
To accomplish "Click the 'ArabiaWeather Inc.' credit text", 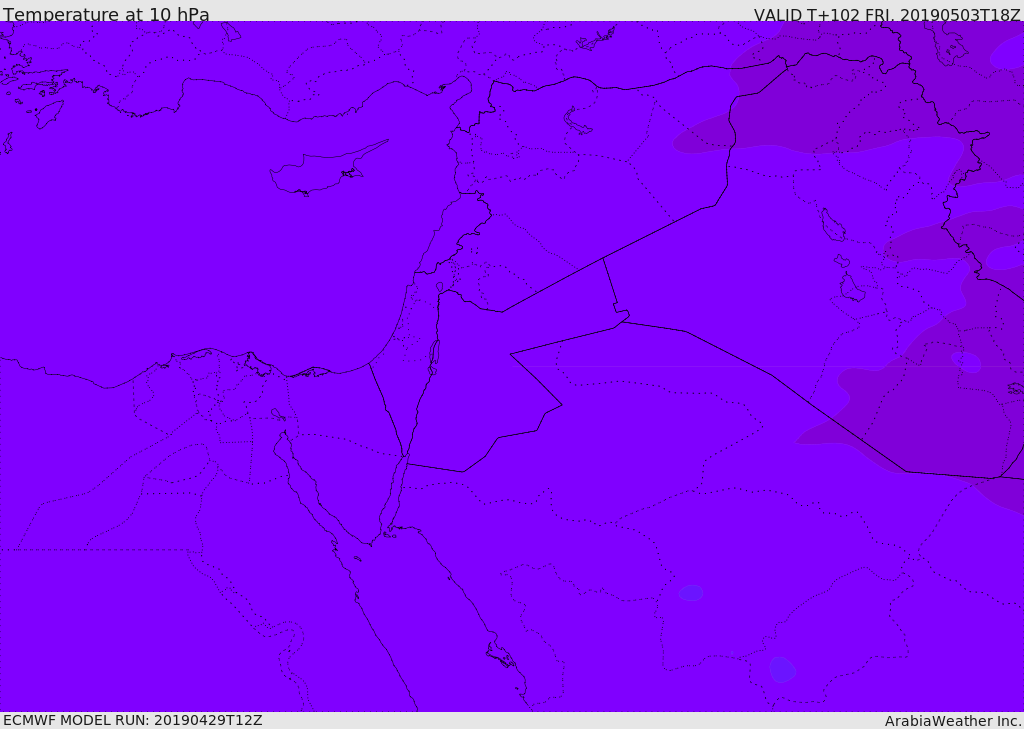I will coord(953,721).
